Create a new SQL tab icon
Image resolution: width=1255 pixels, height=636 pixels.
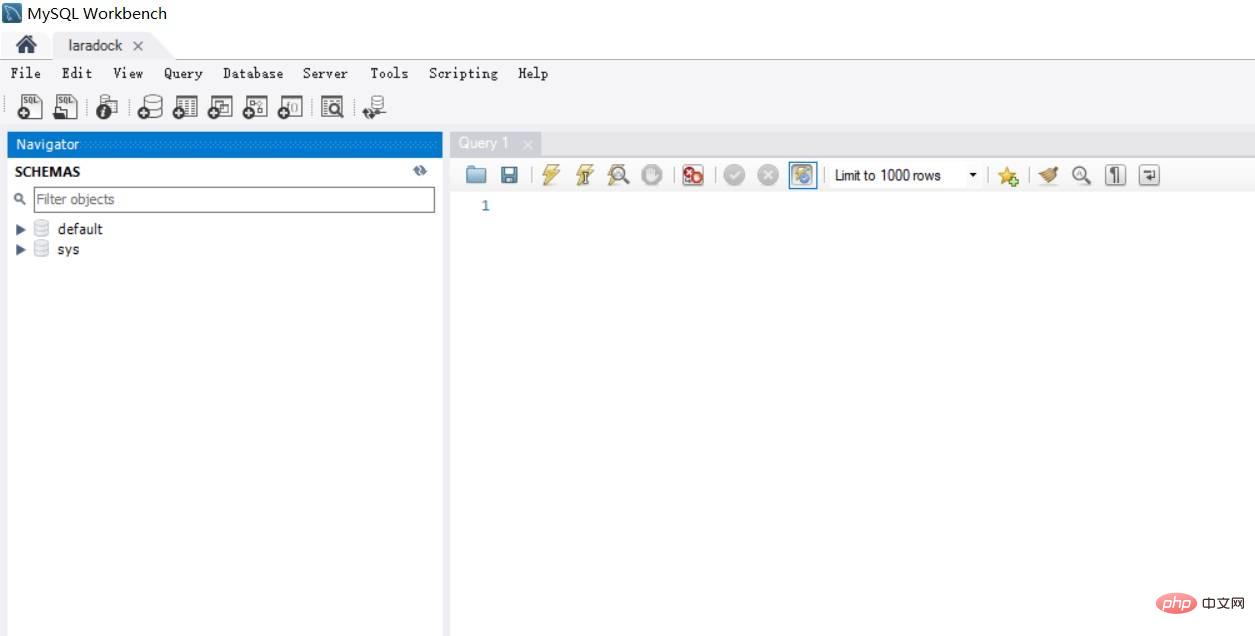pyautogui.click(x=30, y=107)
